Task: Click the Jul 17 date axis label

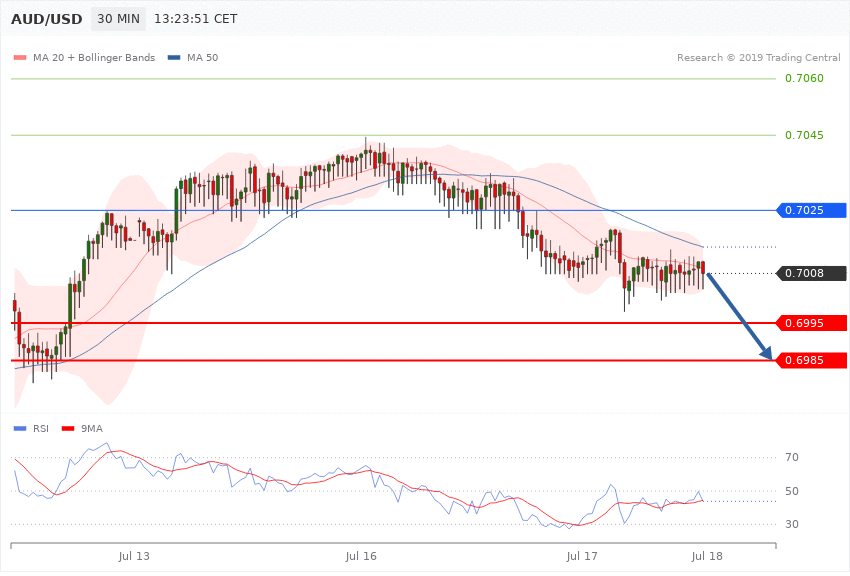Action: [582, 556]
